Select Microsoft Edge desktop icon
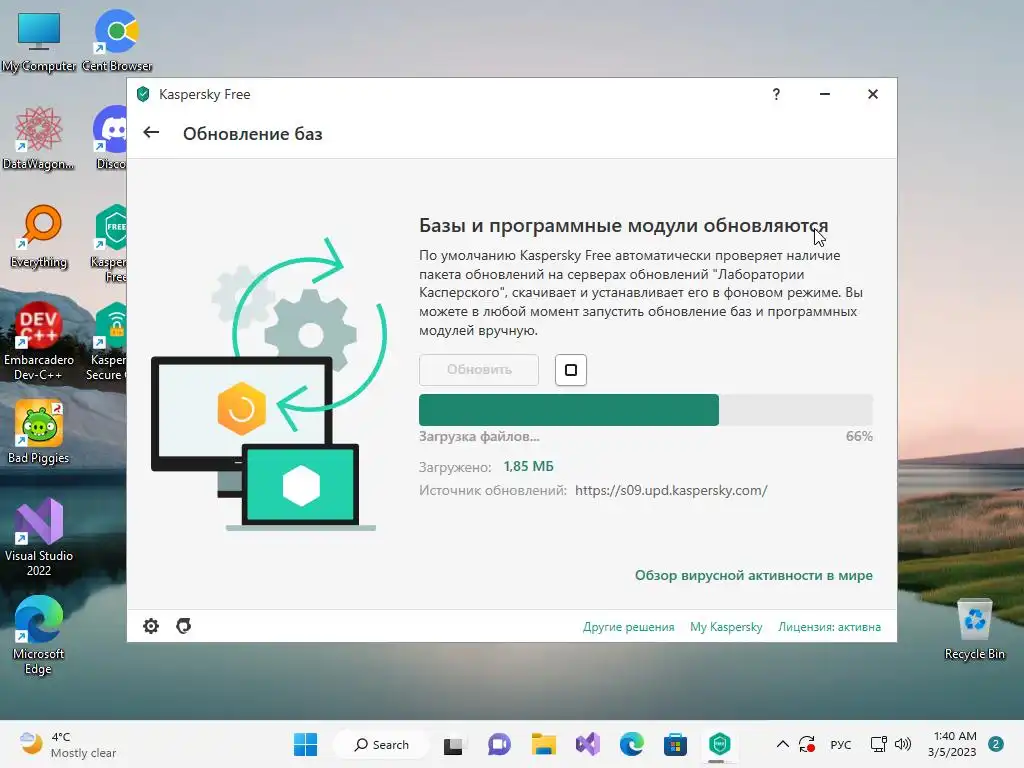 (x=39, y=635)
